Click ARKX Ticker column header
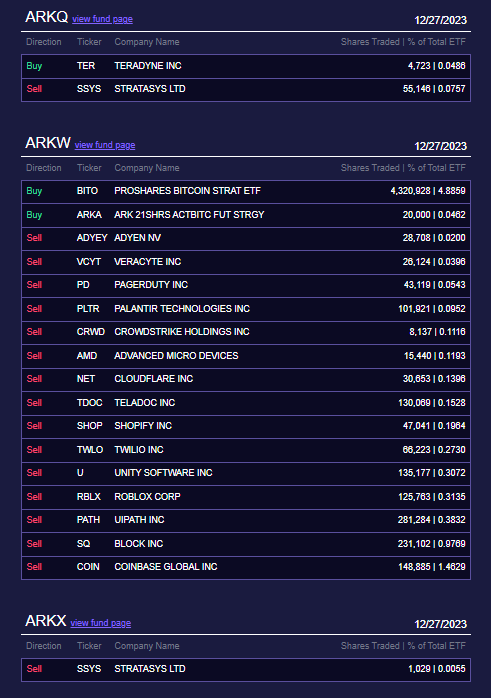Image resolution: width=491 pixels, height=698 pixels. pyautogui.click(x=89, y=646)
